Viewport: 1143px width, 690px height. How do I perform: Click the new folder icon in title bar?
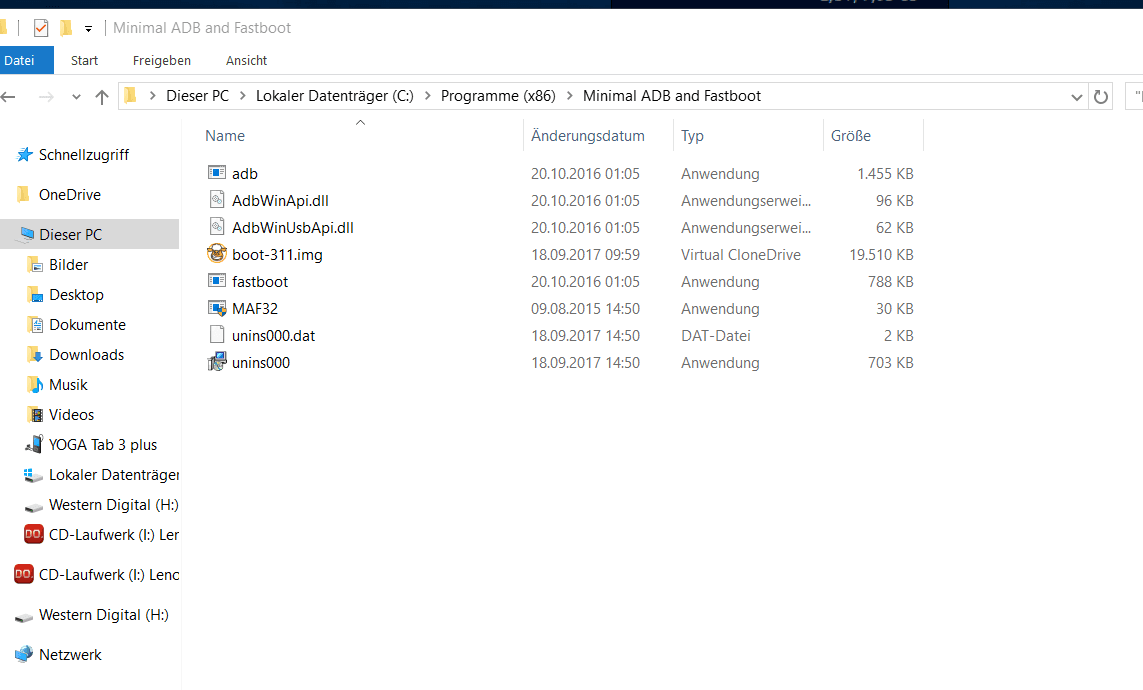pos(66,28)
